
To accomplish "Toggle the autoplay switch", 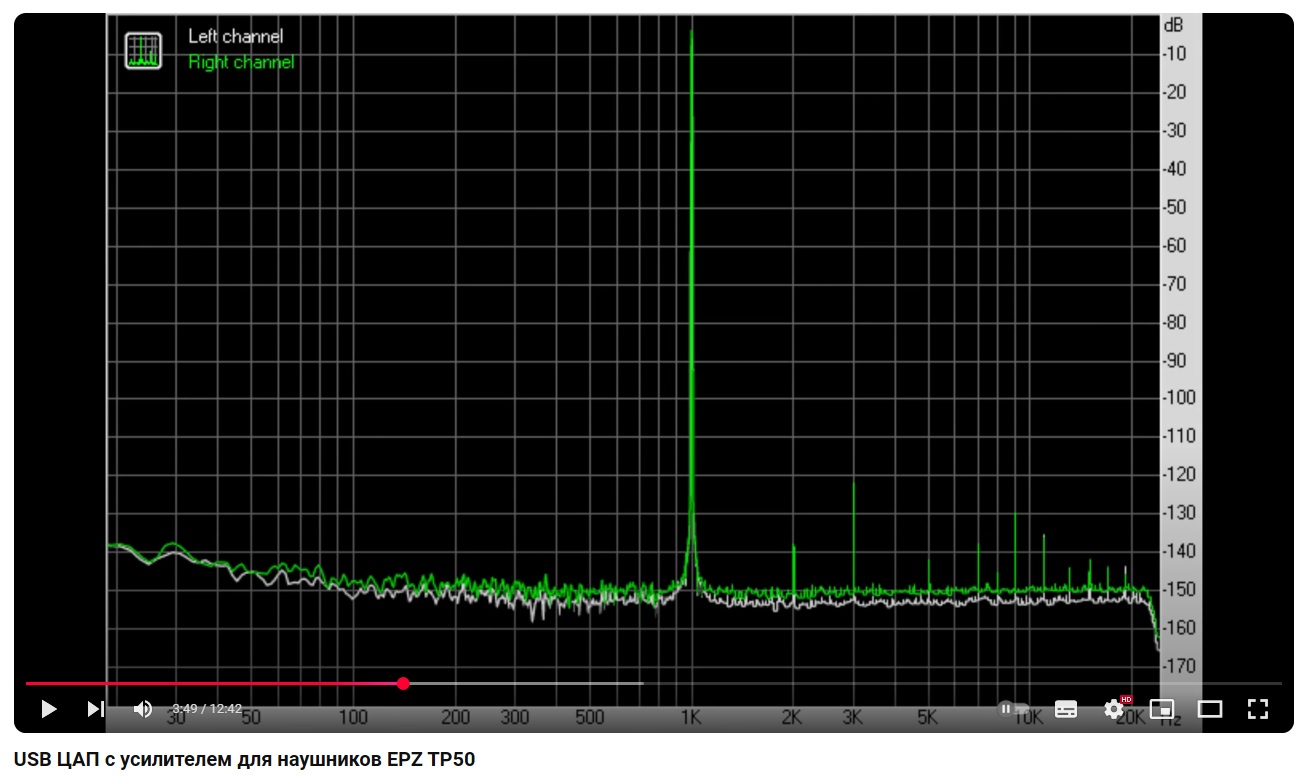I will point(1013,709).
